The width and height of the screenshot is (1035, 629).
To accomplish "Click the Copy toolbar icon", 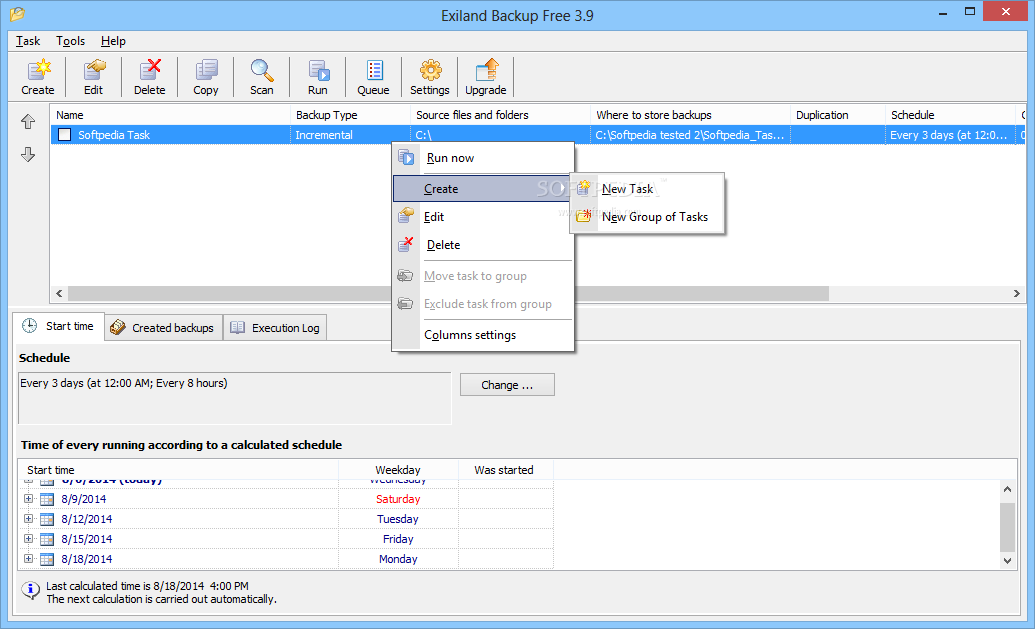I will [x=206, y=70].
